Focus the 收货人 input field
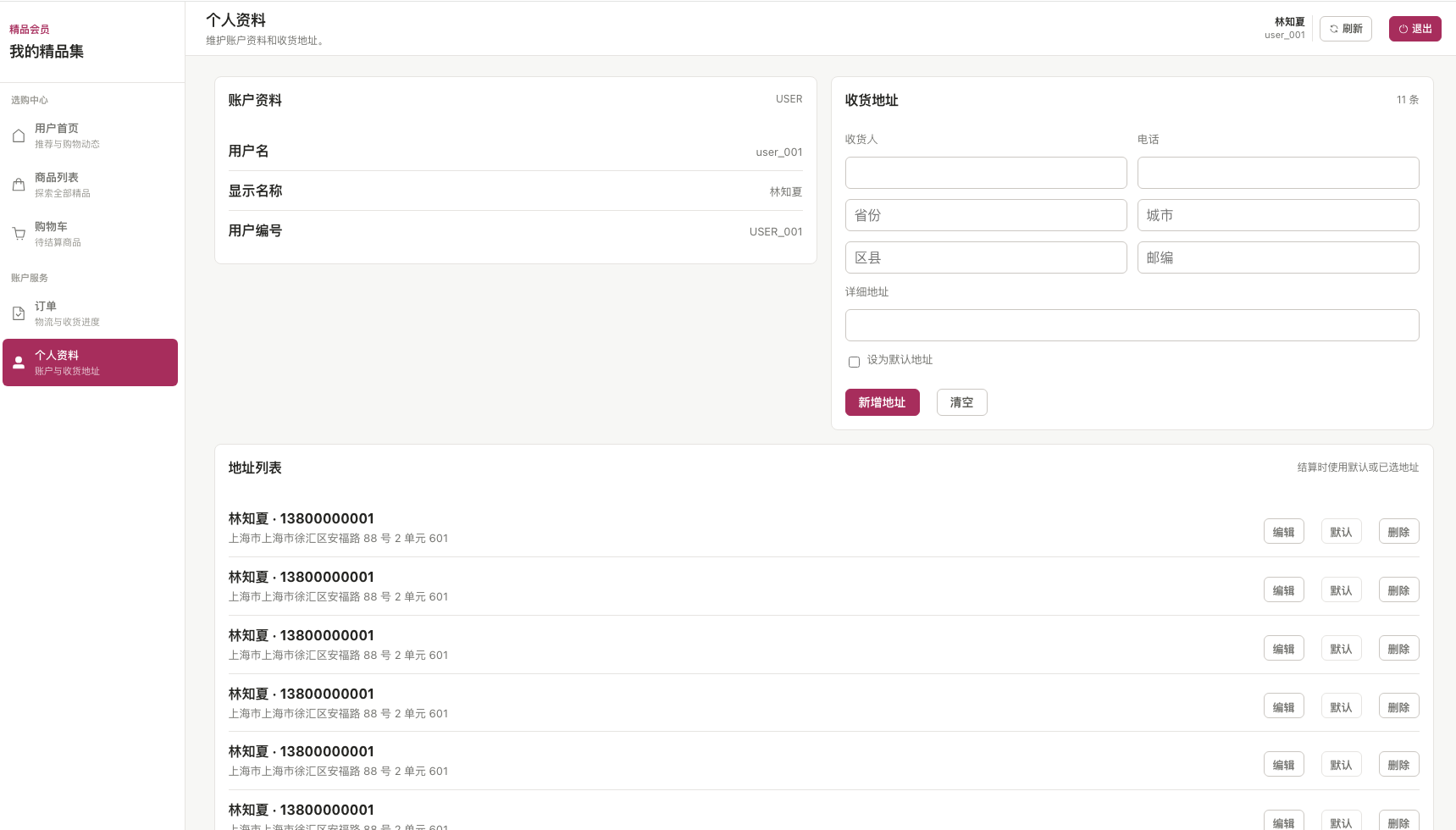 pos(986,173)
